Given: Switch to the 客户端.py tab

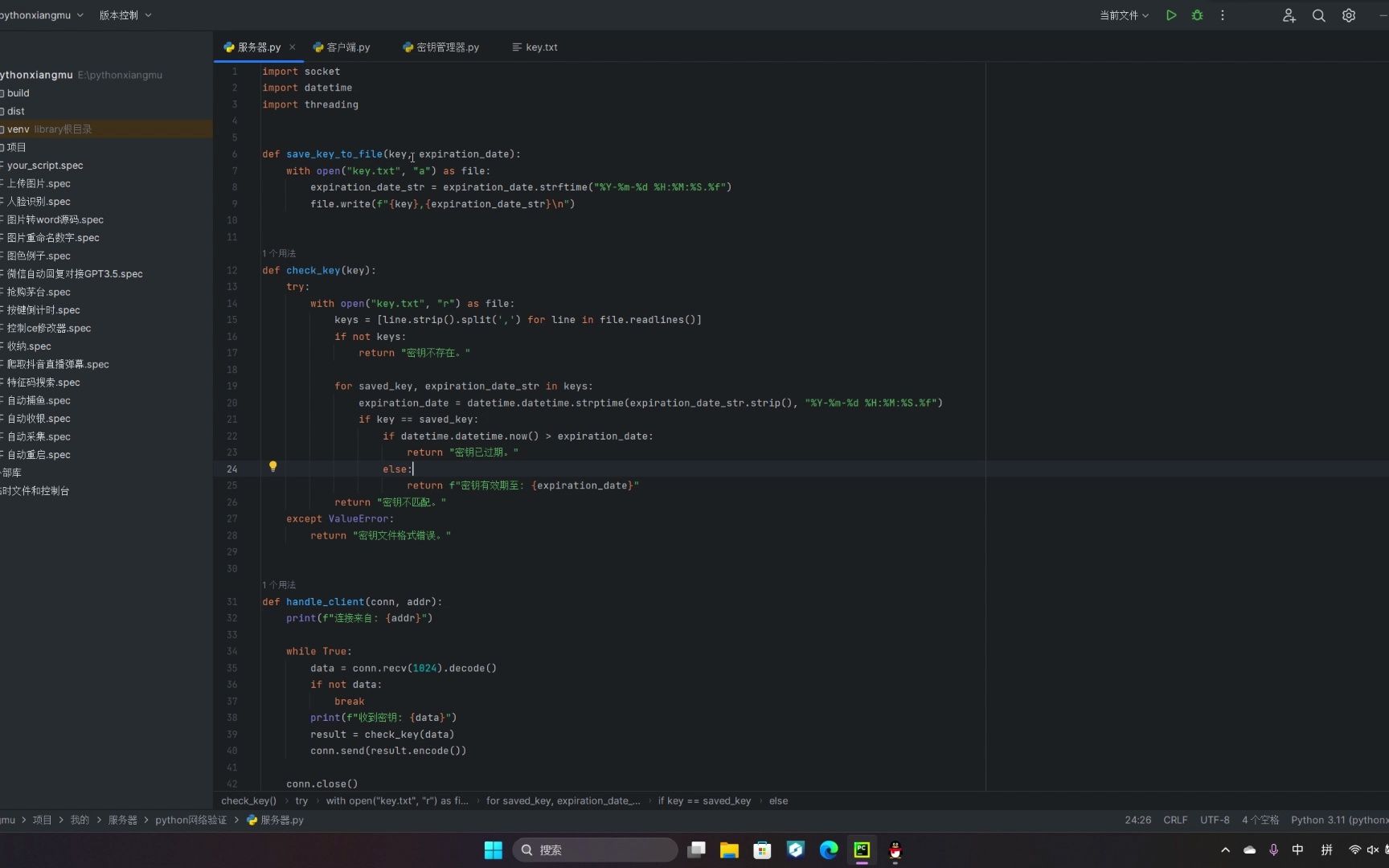Looking at the screenshot, I should click(342, 47).
